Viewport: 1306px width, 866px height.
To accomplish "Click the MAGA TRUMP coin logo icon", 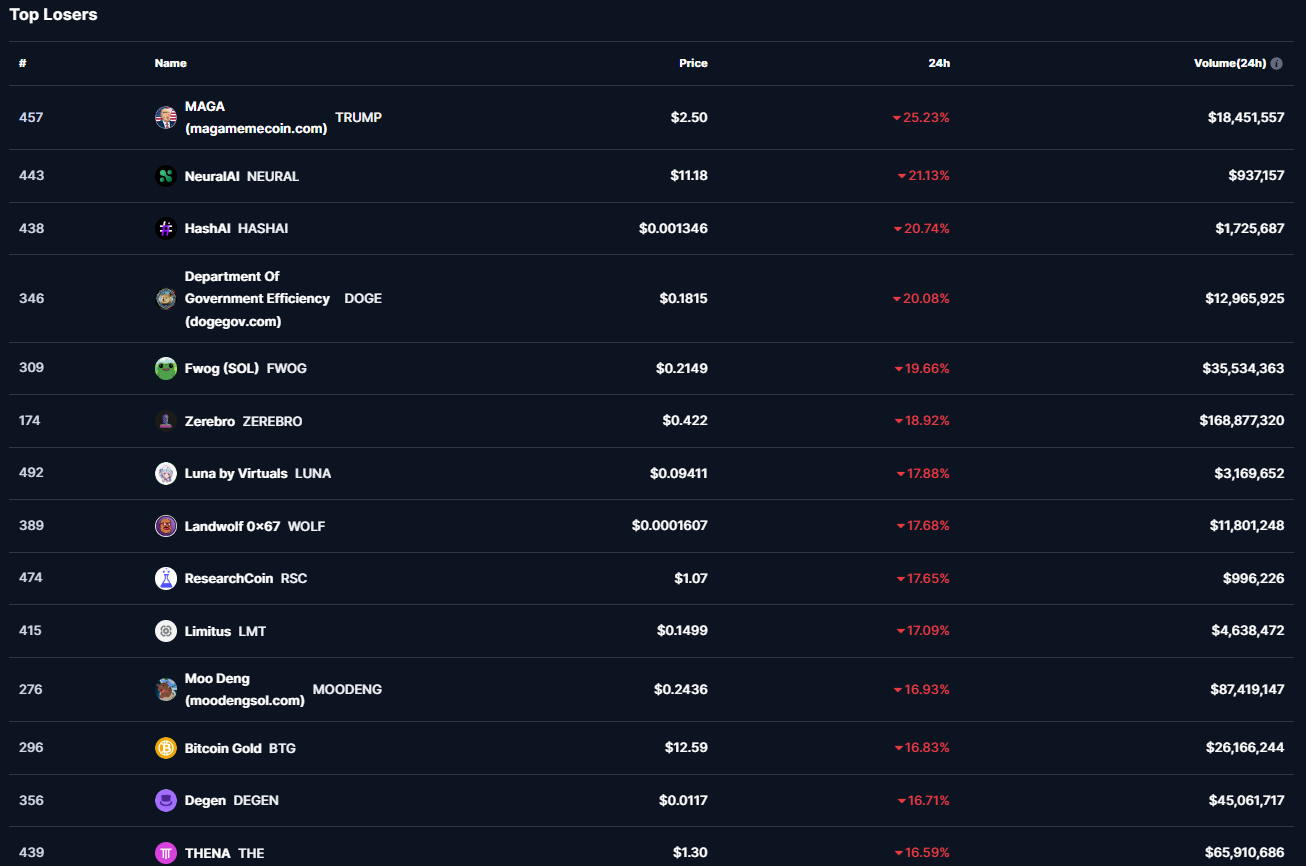I will coord(166,118).
